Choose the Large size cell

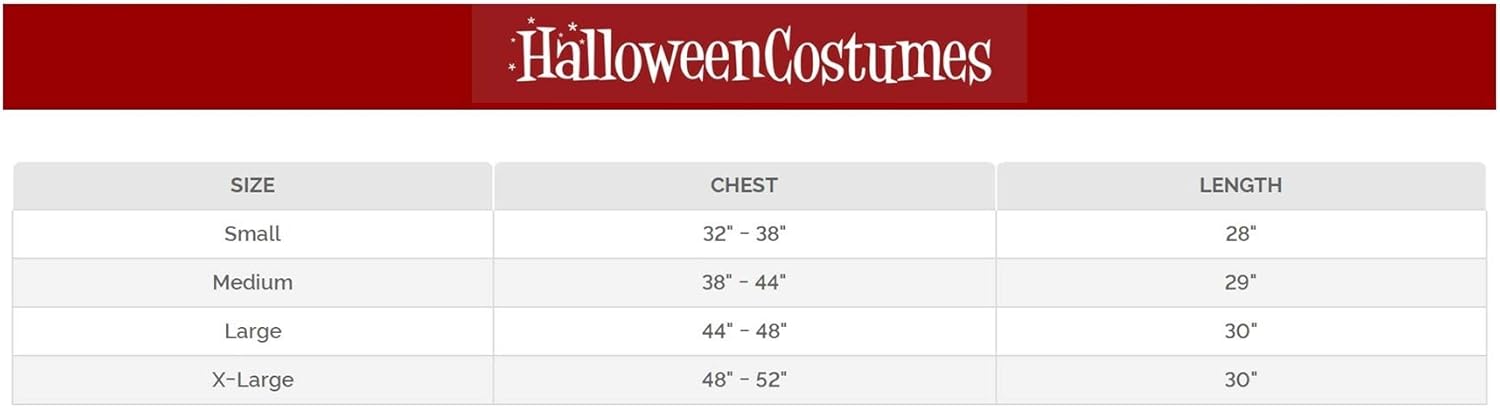pos(252,331)
